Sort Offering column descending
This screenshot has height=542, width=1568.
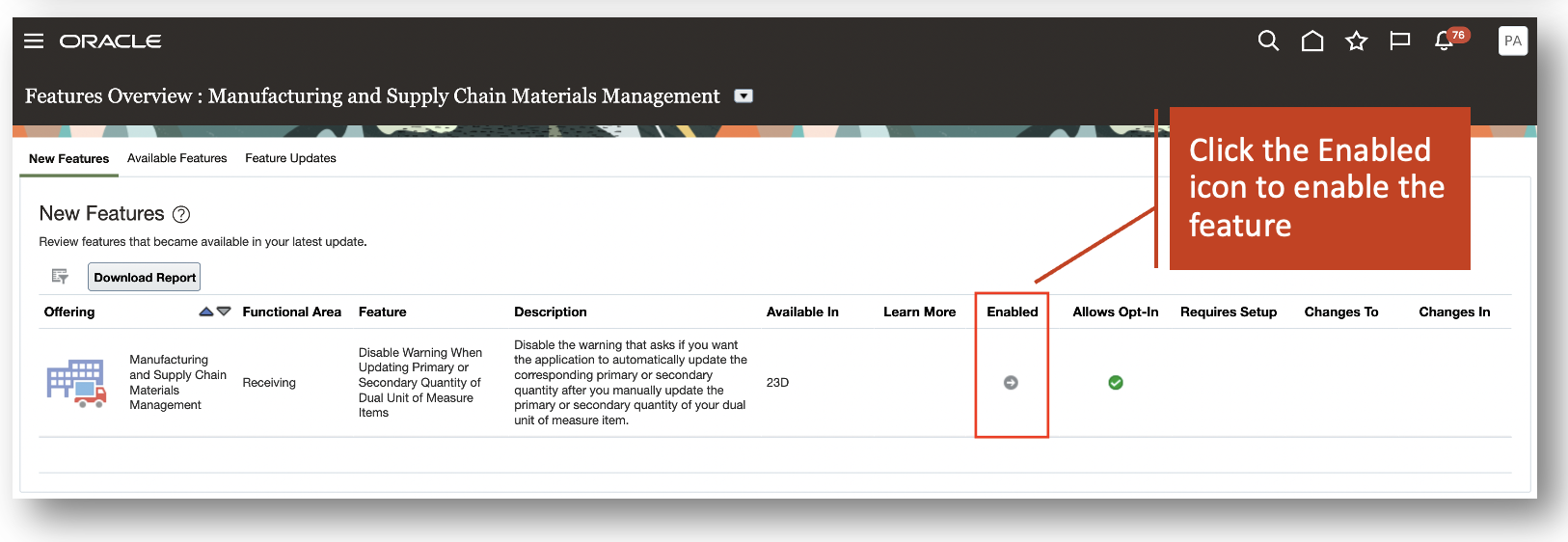[224, 312]
